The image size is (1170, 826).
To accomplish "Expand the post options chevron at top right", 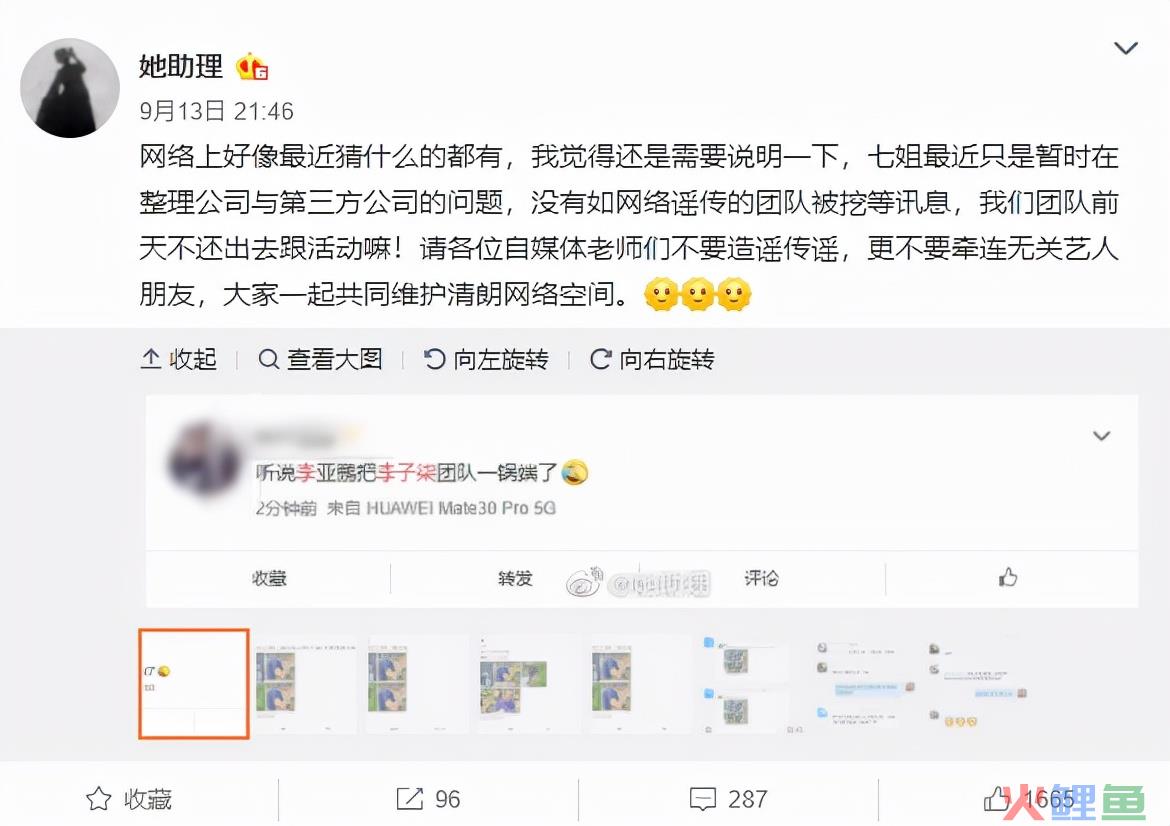I will 1125,49.
